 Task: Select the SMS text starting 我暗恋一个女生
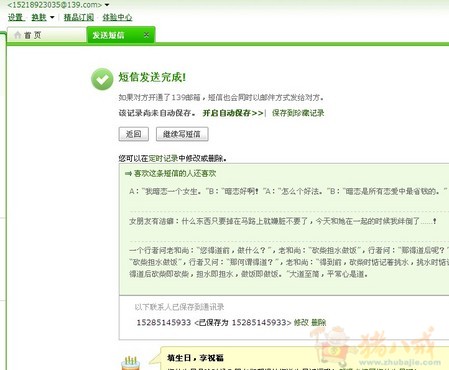click(288, 191)
